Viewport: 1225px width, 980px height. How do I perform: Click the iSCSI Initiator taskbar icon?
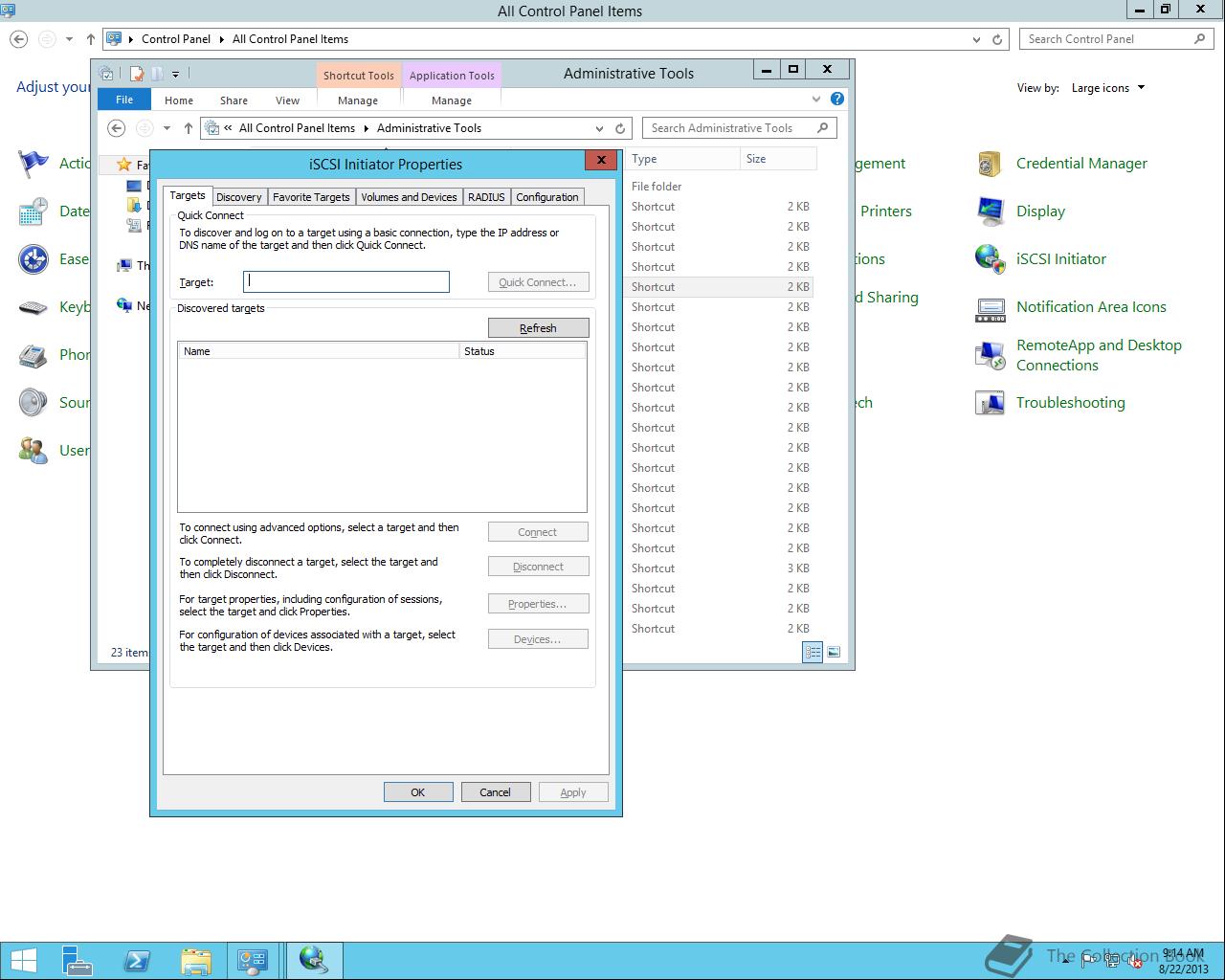pos(313,960)
